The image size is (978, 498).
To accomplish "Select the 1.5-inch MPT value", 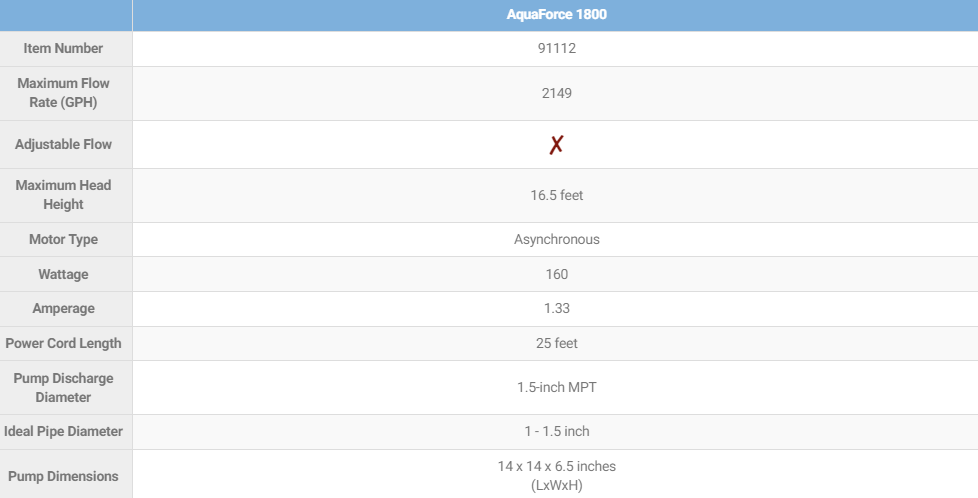I will pos(556,388).
